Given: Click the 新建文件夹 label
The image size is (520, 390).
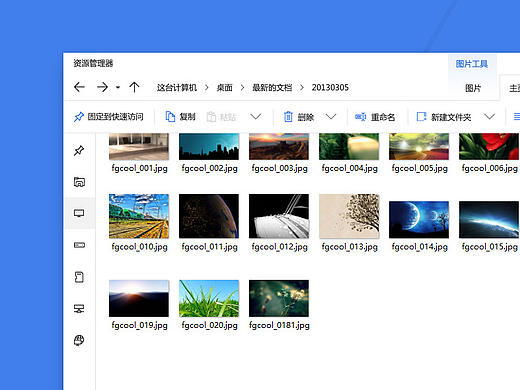Looking at the screenshot, I should [x=451, y=117].
